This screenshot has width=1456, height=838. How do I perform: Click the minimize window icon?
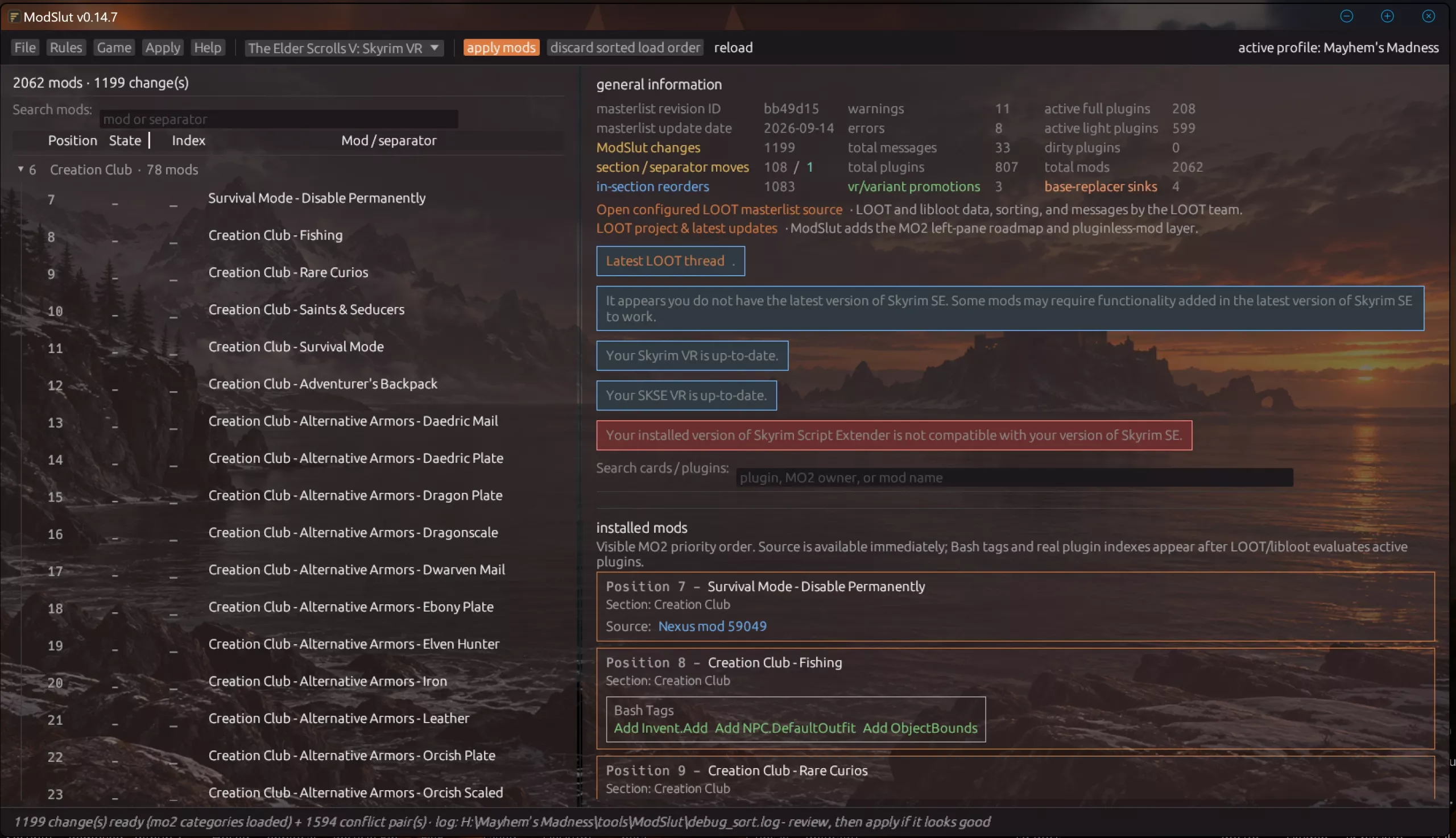tap(1346, 16)
